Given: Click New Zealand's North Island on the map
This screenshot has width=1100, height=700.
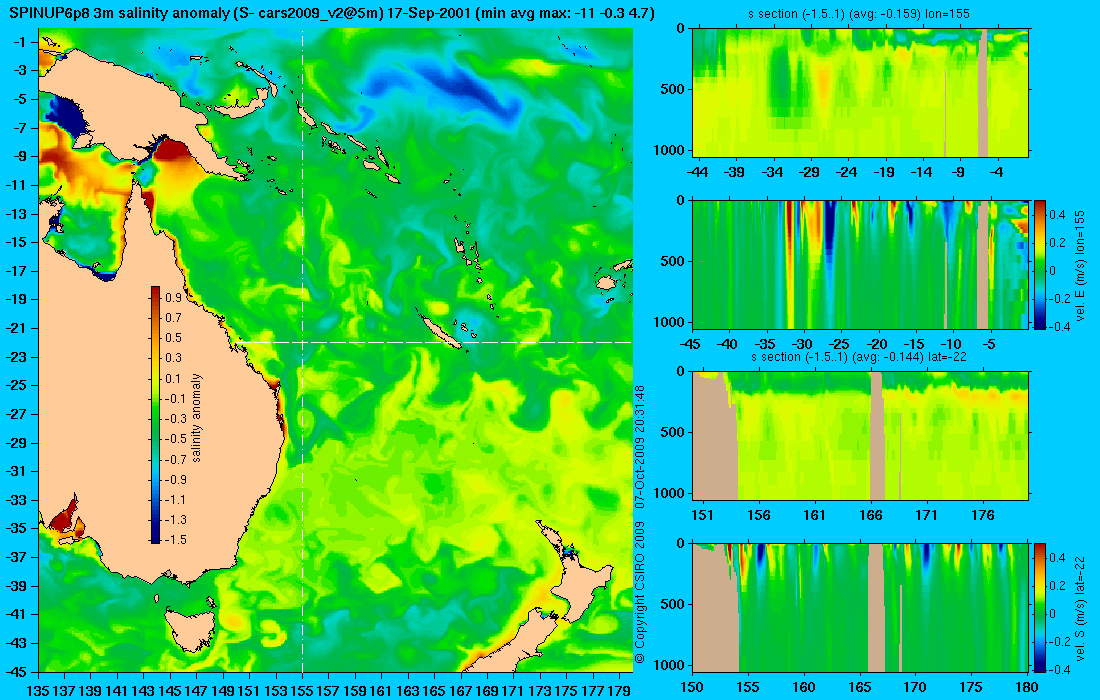Looking at the screenshot, I should 577,575.
